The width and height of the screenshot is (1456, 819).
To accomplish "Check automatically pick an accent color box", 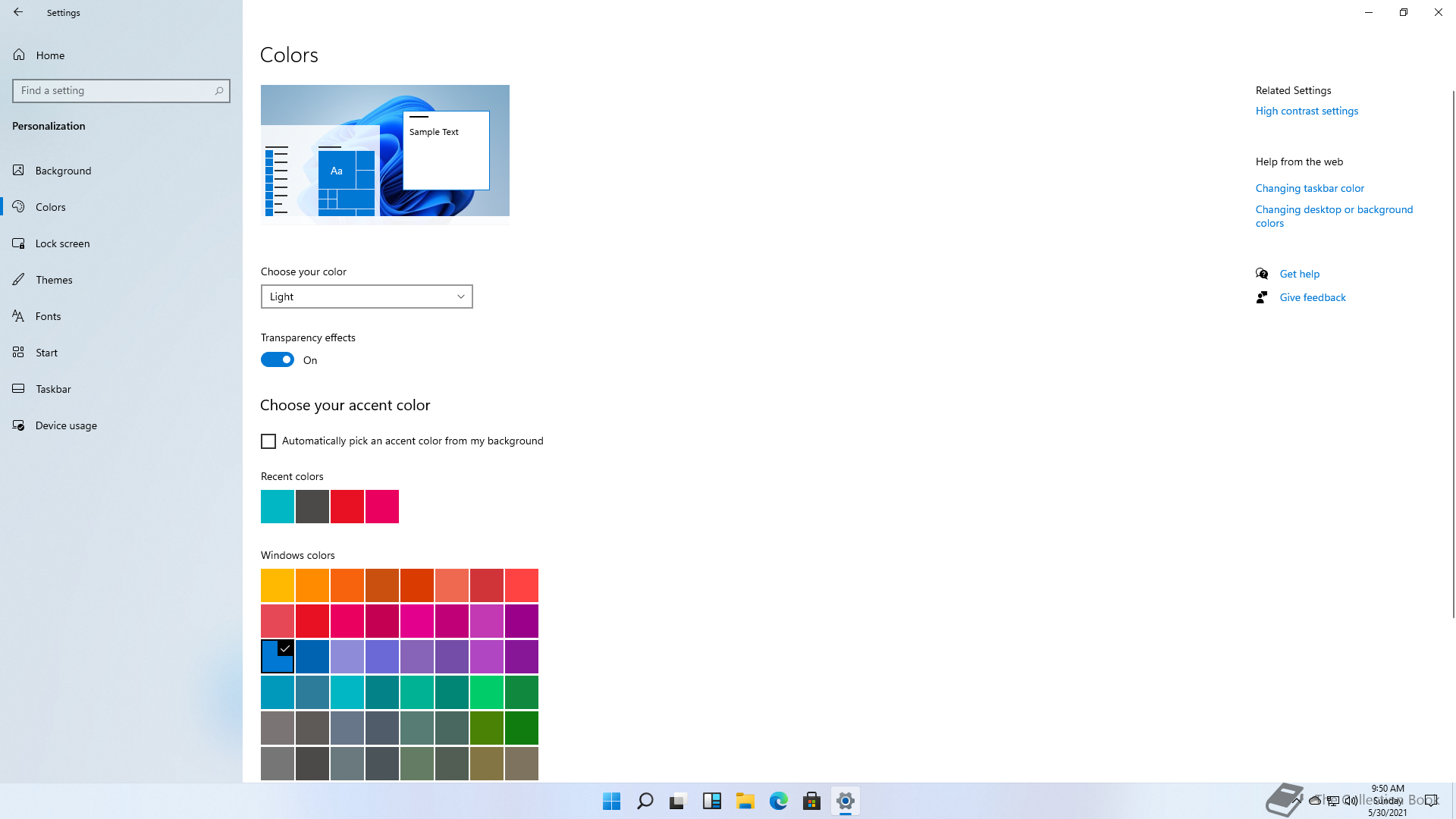I will click(x=268, y=441).
